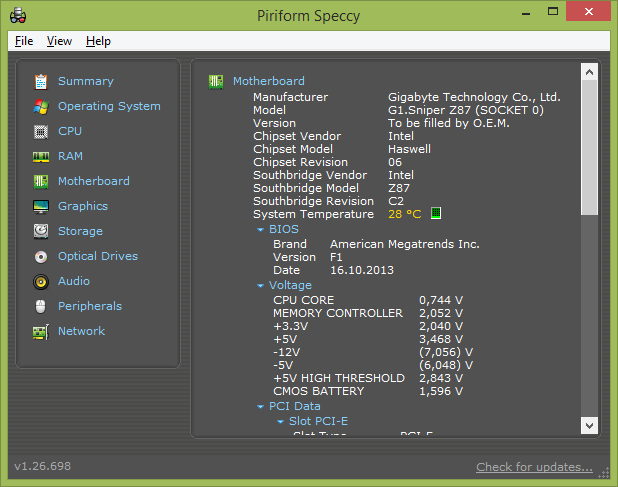Open the Network section
Image resolution: width=618 pixels, height=487 pixels.
[81, 331]
